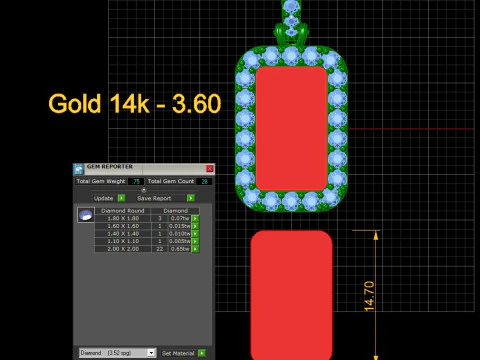Click the 0.07tw weight cell
Screen dimensions: 480x360
click(x=180, y=219)
